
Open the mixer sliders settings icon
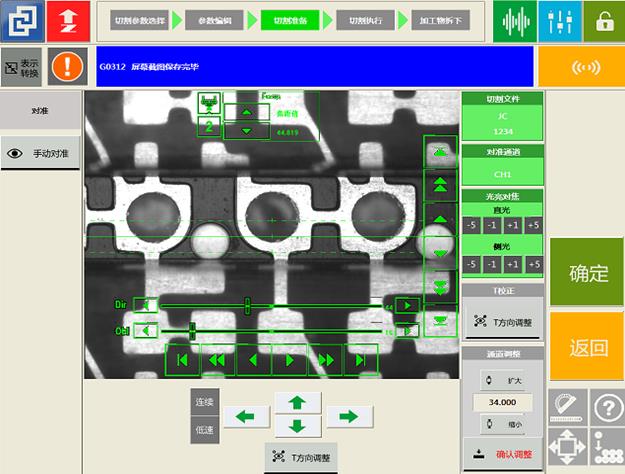[x=559, y=21]
